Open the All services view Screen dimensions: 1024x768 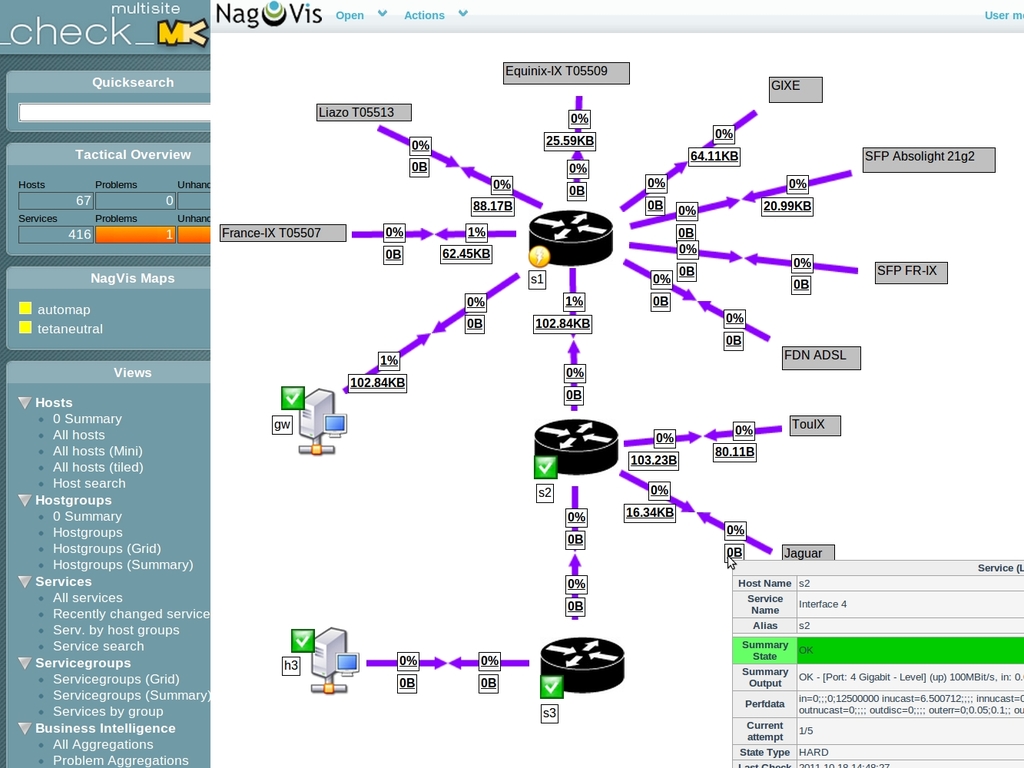pos(88,598)
